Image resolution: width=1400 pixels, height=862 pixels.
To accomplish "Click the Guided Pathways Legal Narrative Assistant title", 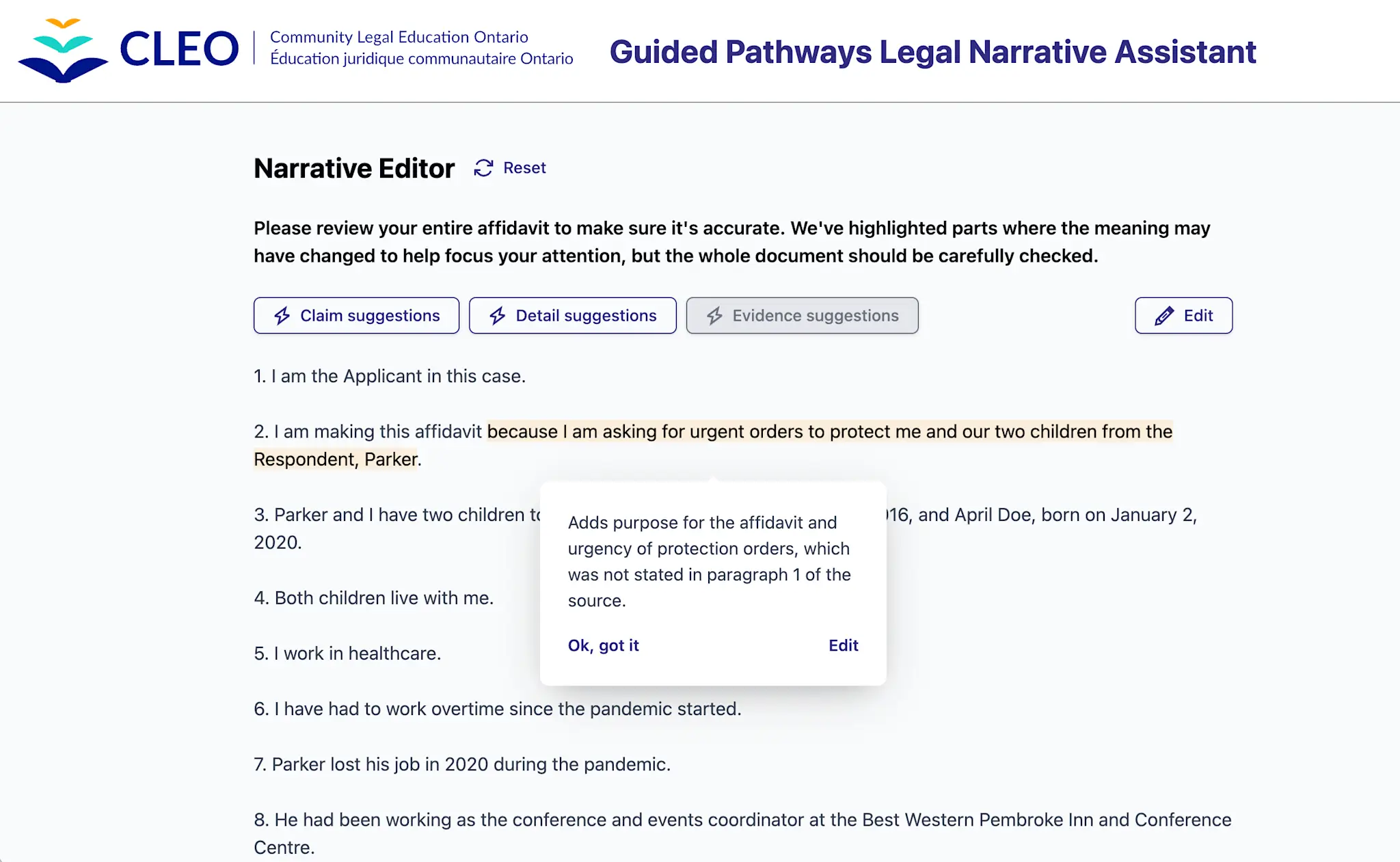I will pos(933,52).
